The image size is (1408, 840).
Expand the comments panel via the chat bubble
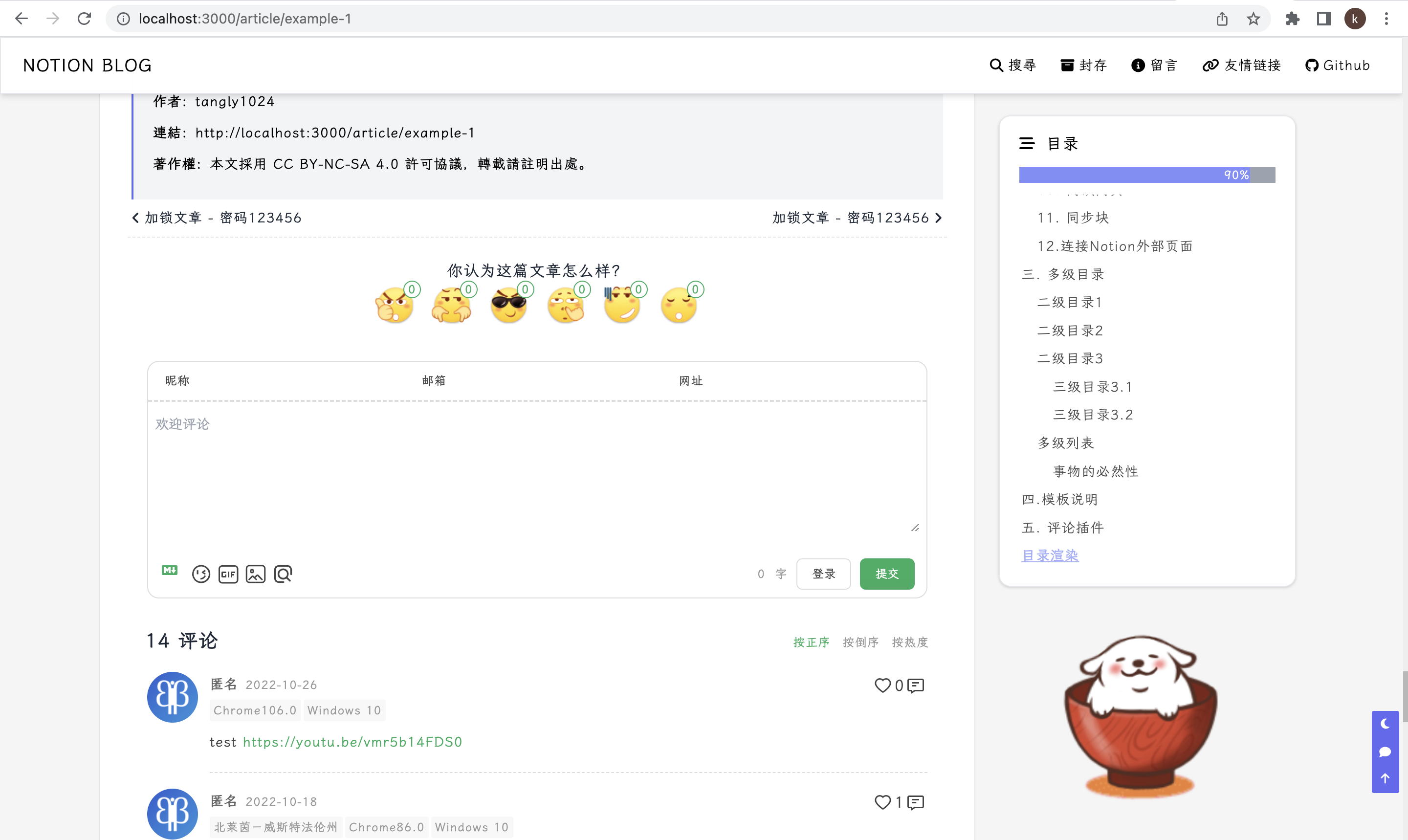[1385, 752]
